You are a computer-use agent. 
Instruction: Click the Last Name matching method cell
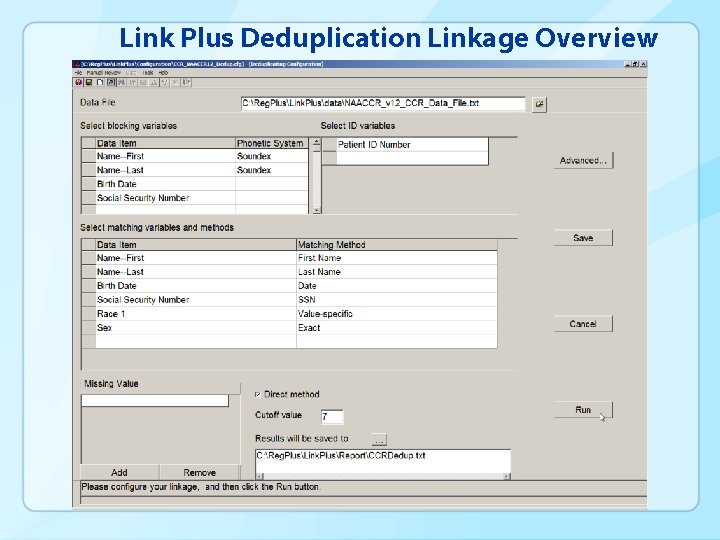(x=397, y=272)
